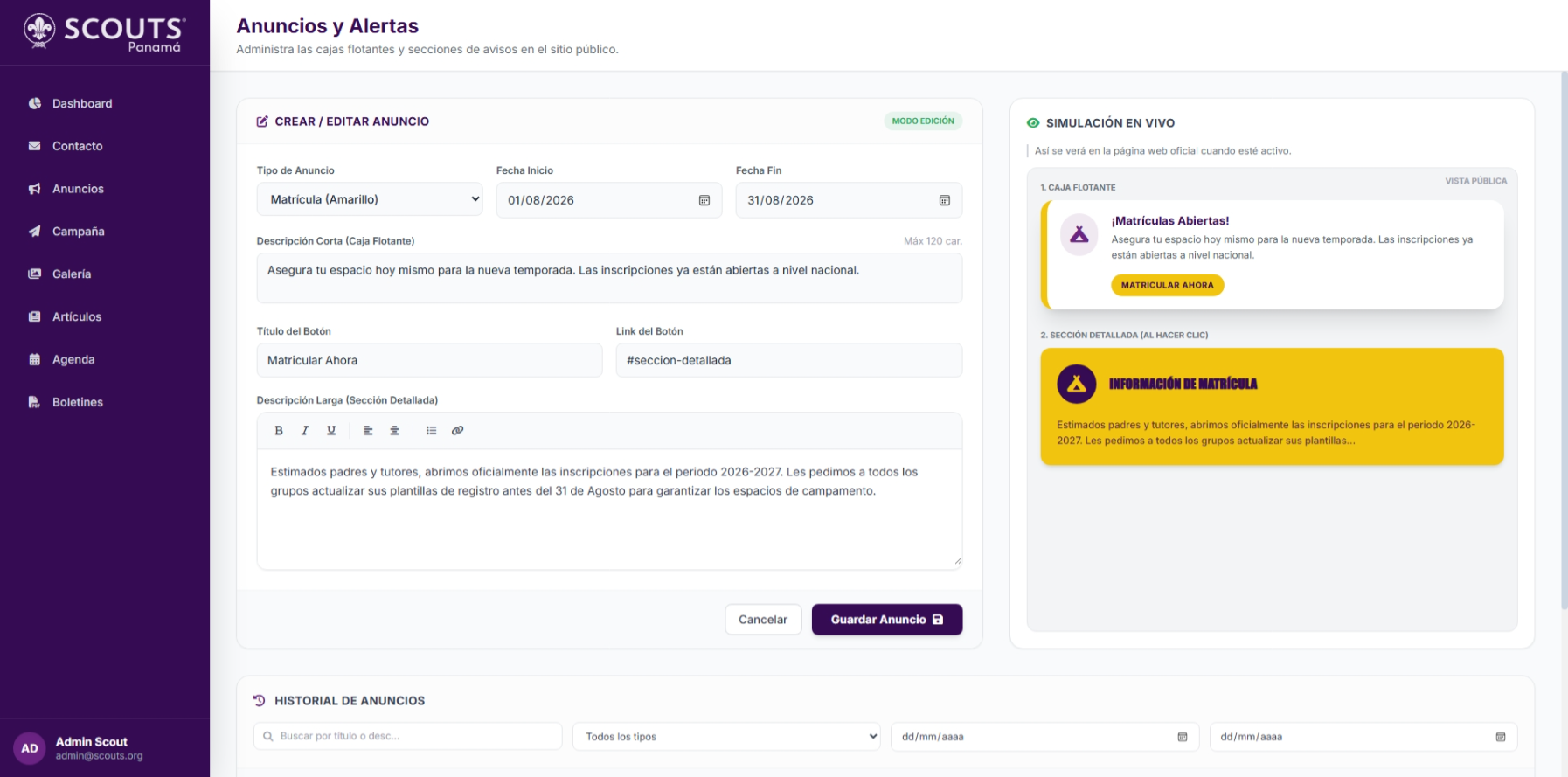Screen dimensions: 1568x777
Task: Click the page vertical scrollbar
Action: click(x=1564, y=341)
